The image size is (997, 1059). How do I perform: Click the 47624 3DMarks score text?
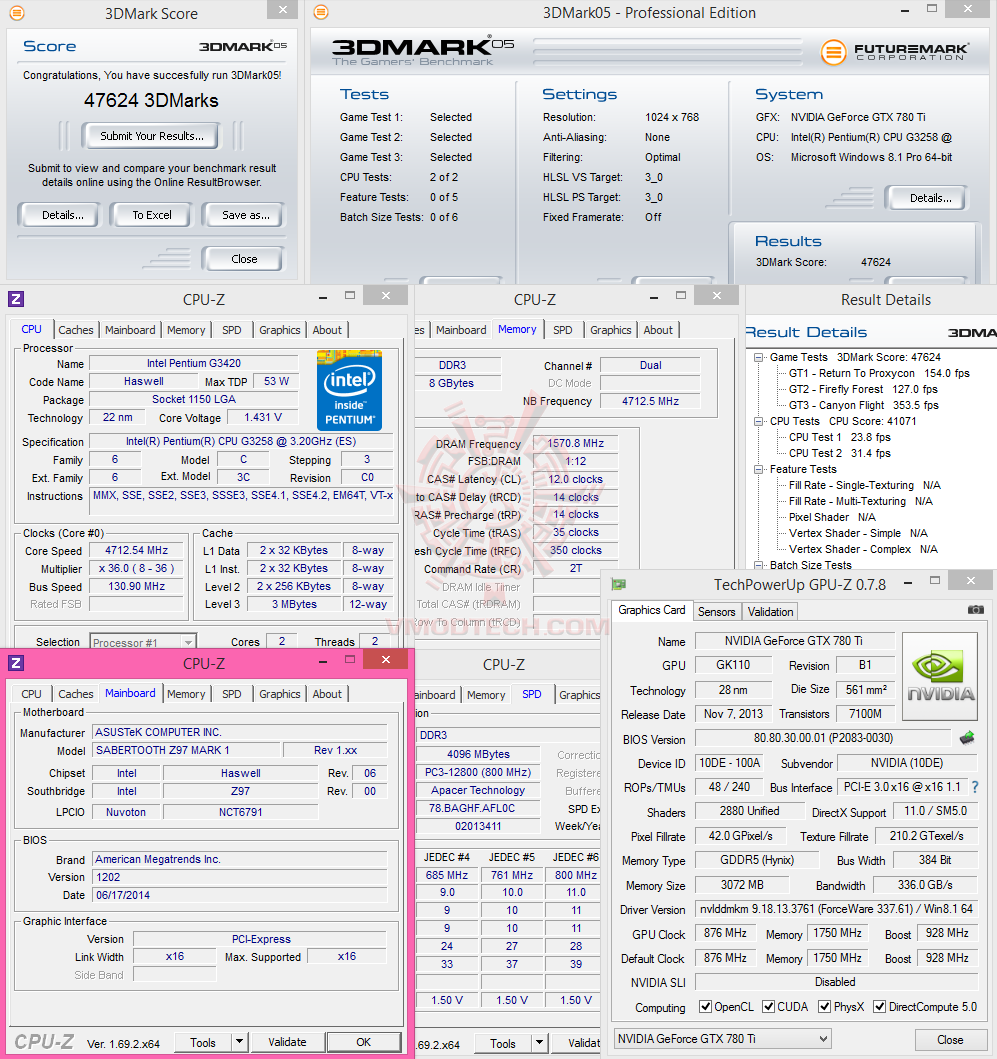151,101
